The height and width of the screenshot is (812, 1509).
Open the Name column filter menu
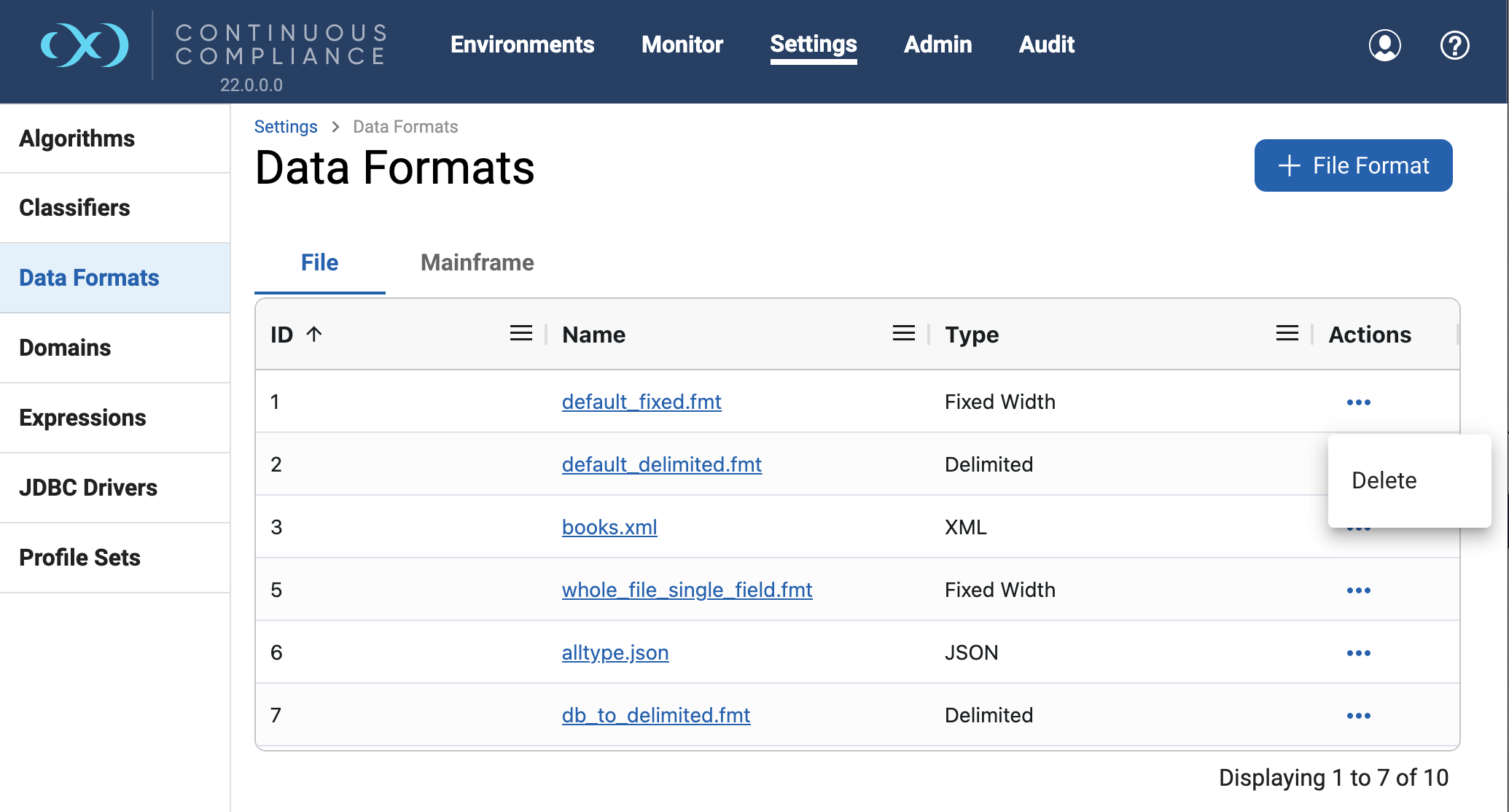[903, 334]
